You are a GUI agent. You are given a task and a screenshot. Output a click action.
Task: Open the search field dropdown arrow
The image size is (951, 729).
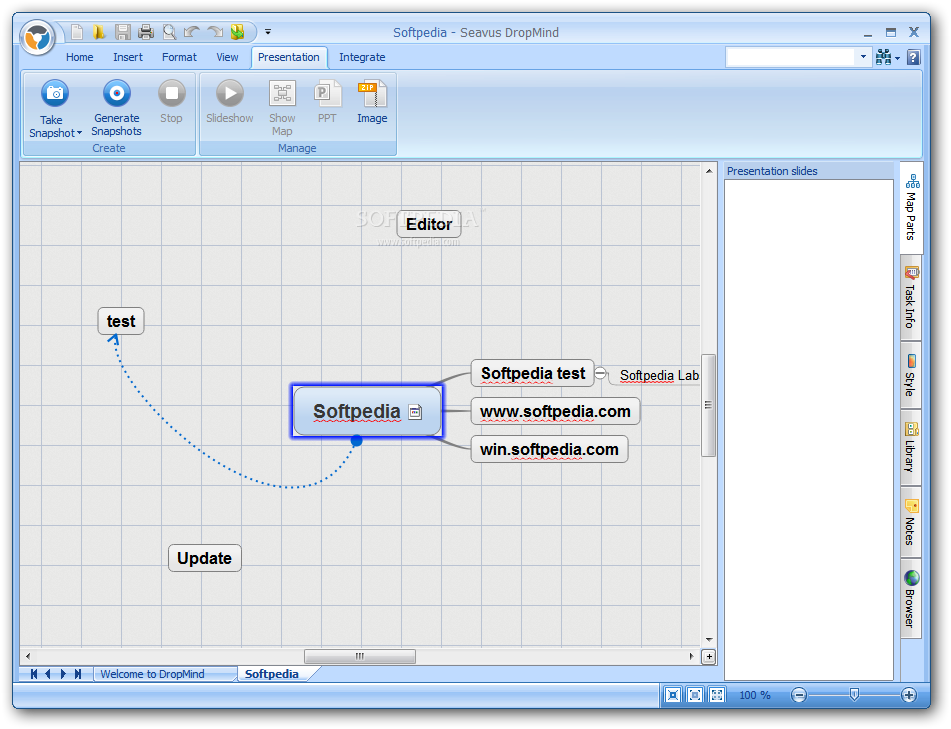[x=863, y=57]
